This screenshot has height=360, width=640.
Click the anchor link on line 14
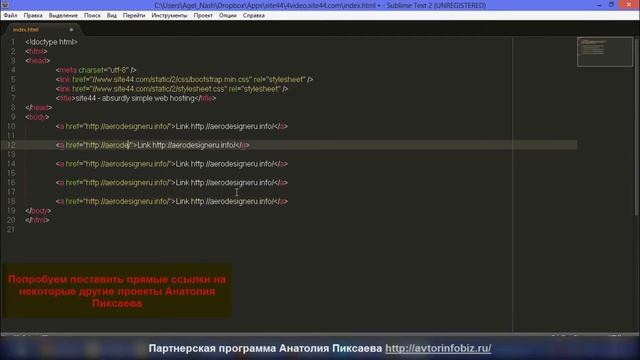coord(172,164)
